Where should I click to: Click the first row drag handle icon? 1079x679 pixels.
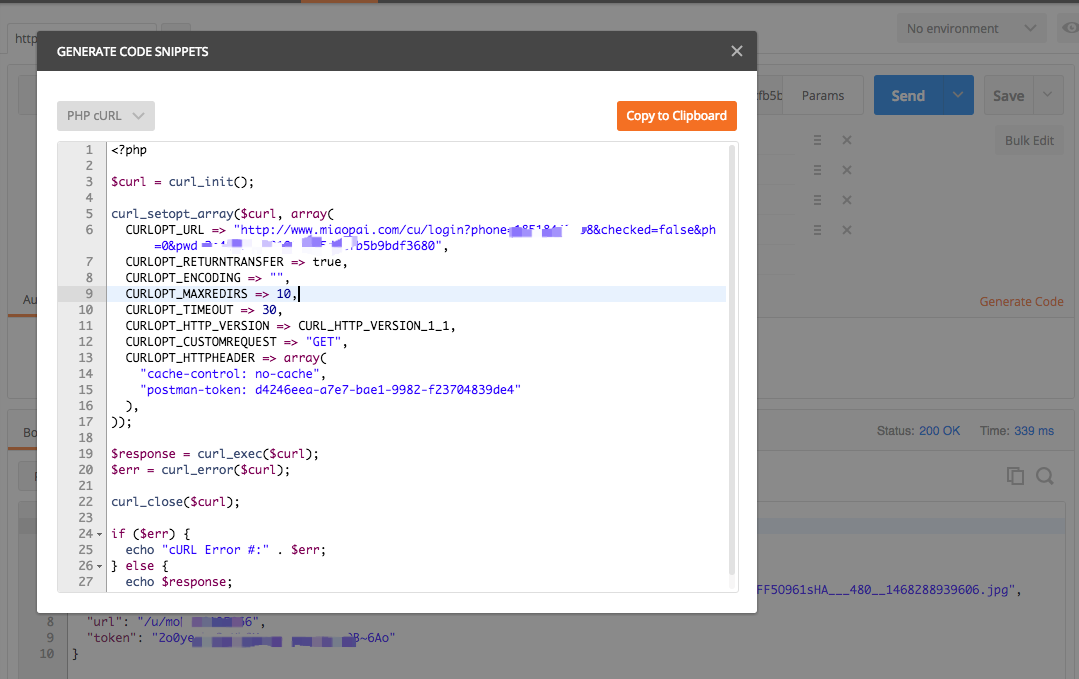[817, 141]
